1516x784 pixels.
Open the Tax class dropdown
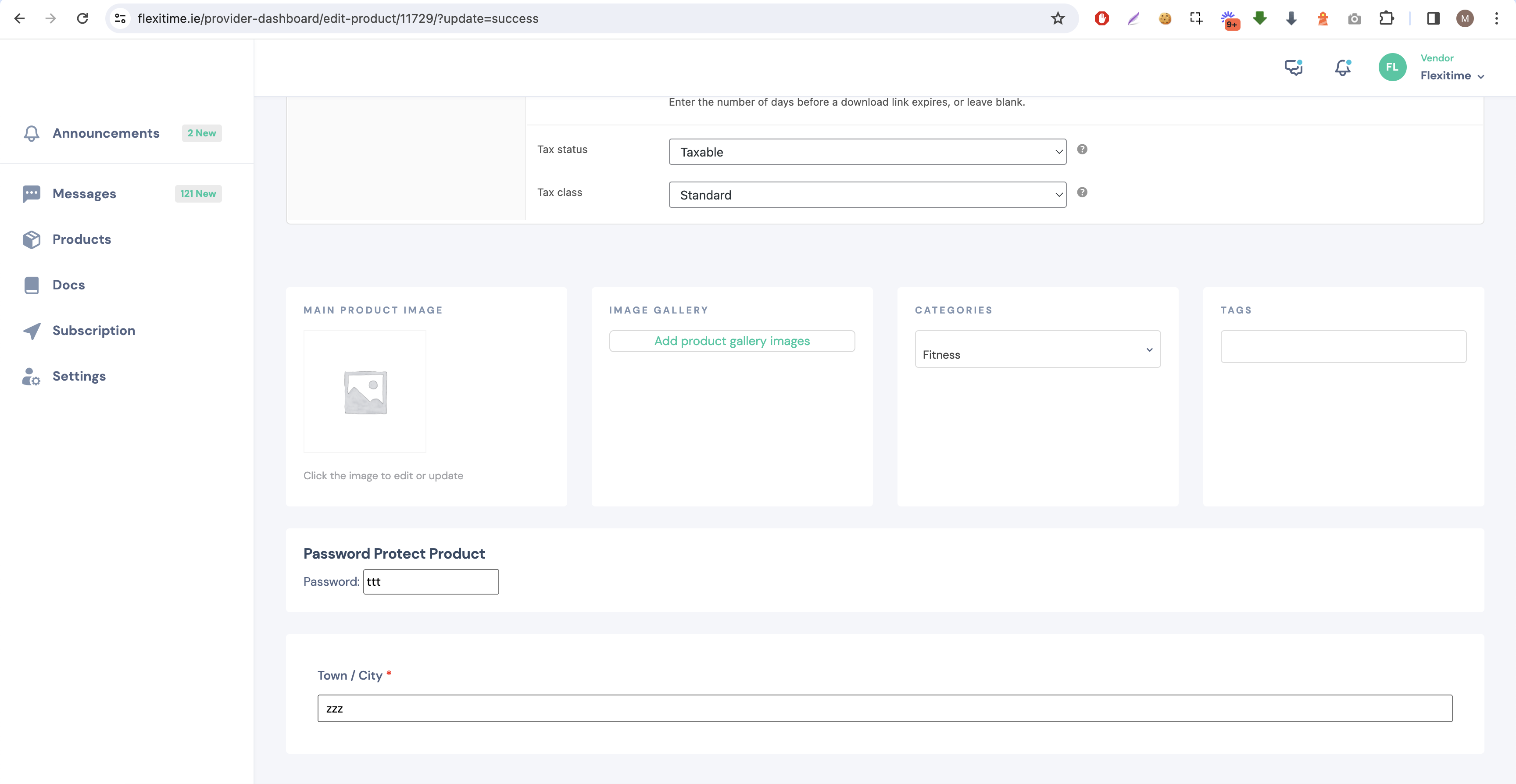(867, 195)
